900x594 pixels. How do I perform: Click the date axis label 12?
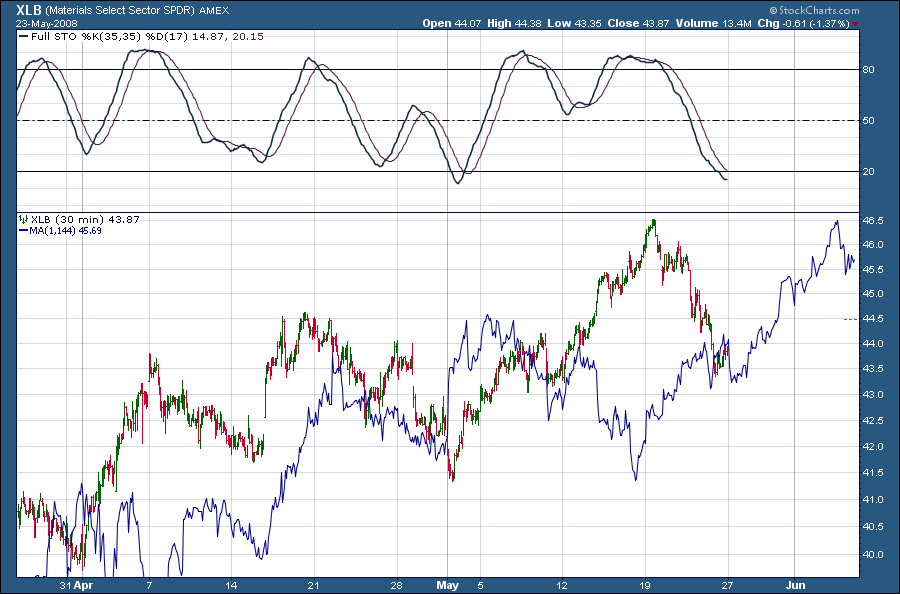click(561, 585)
